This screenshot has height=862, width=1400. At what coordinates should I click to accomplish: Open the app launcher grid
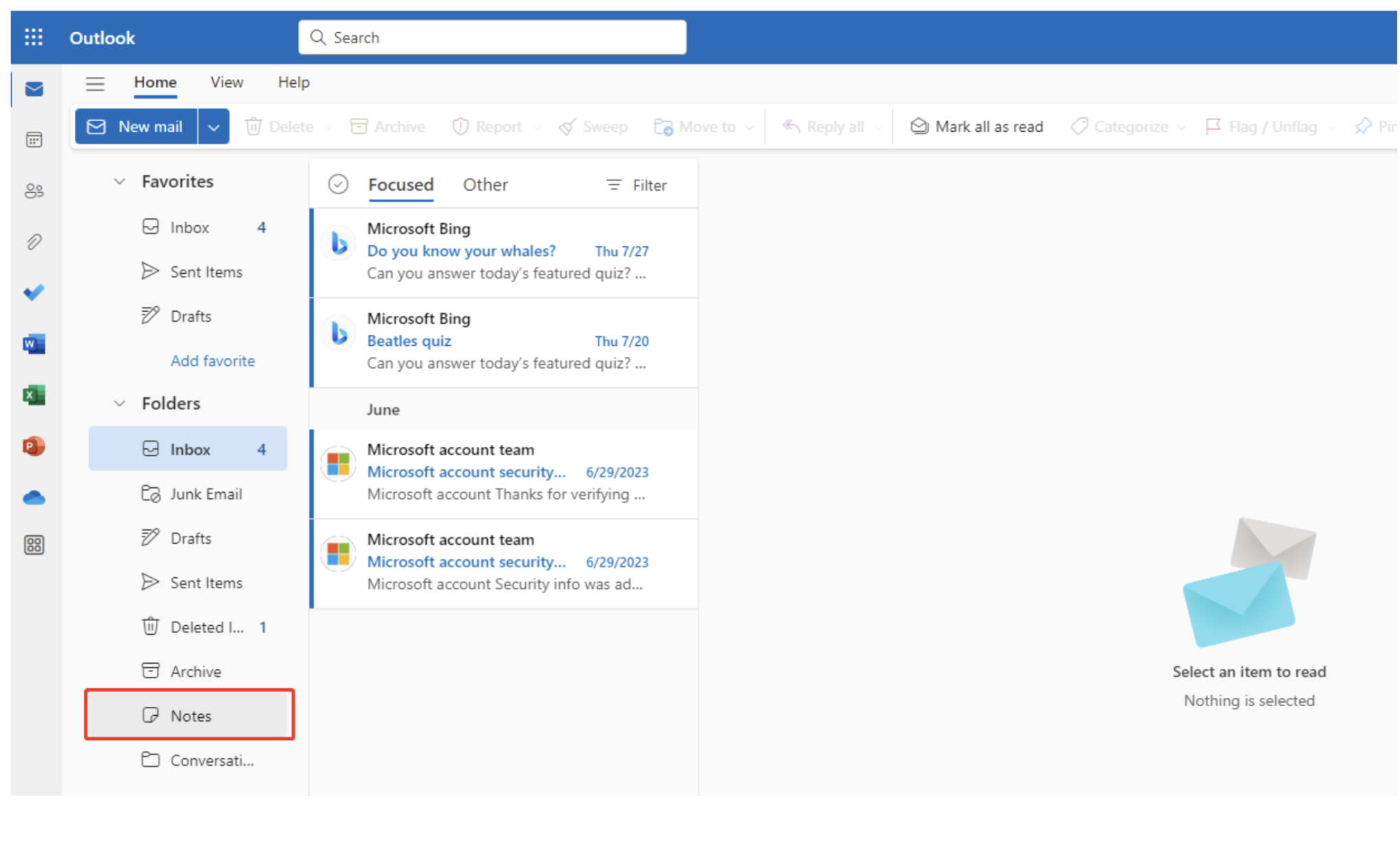(34, 37)
